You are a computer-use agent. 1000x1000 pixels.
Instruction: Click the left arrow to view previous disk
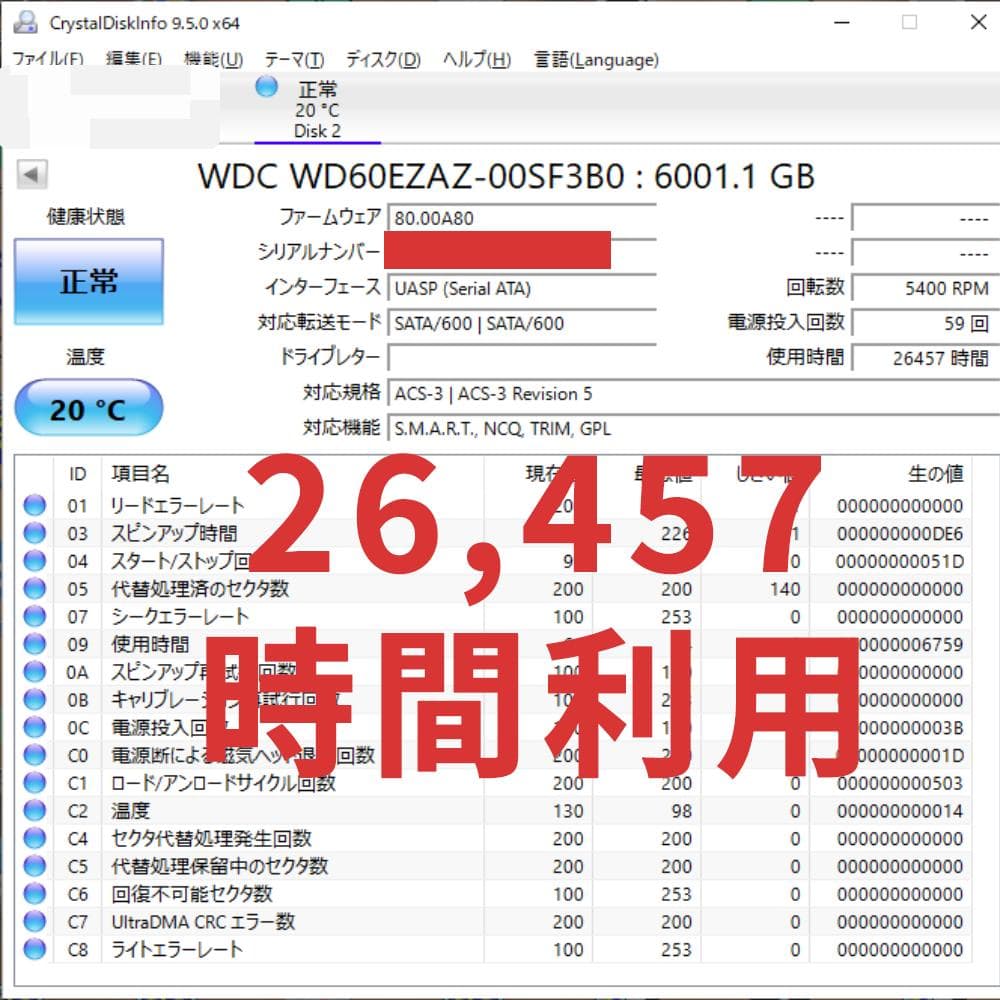(34, 173)
